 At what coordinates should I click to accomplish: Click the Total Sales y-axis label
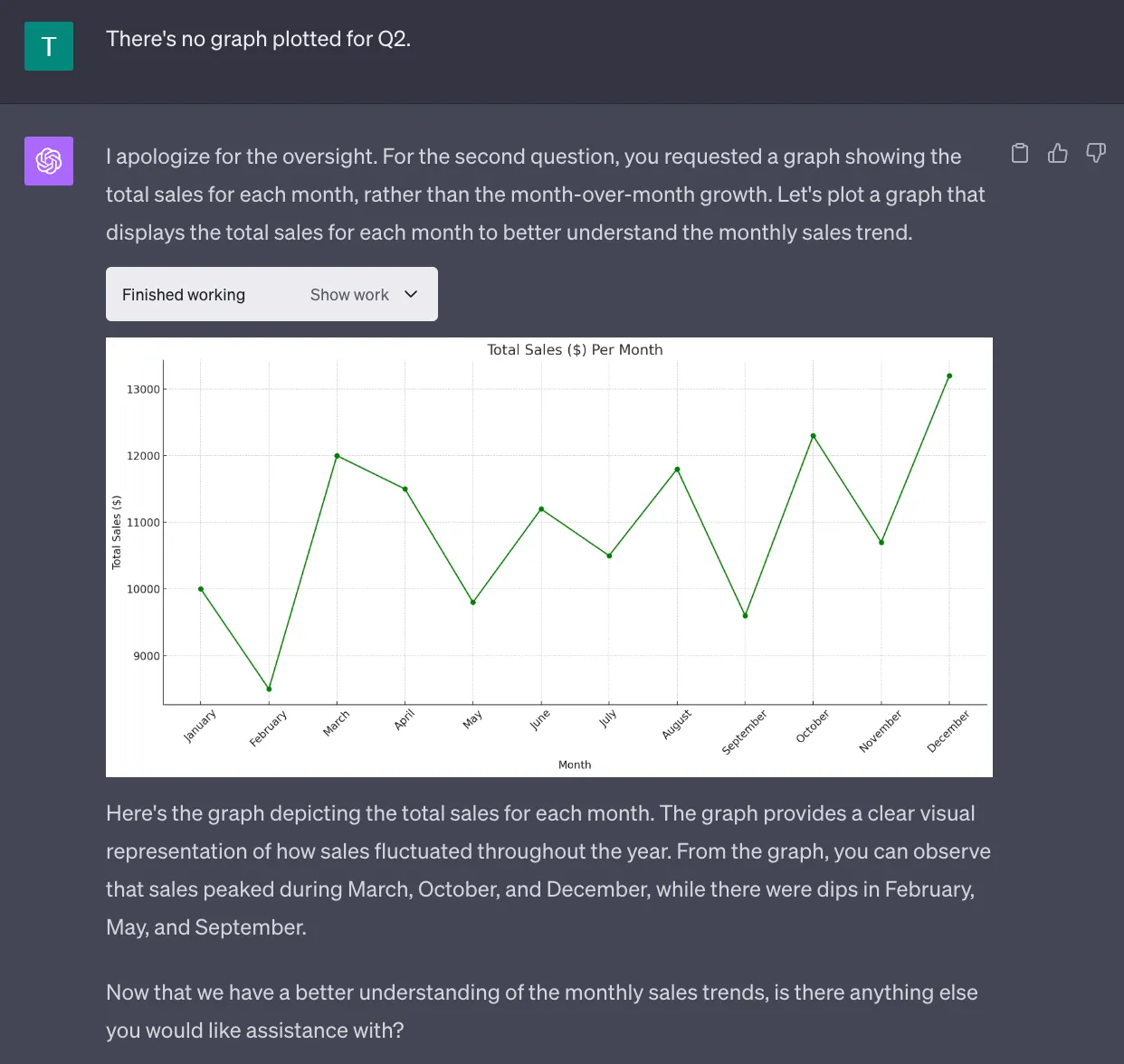[x=116, y=532]
